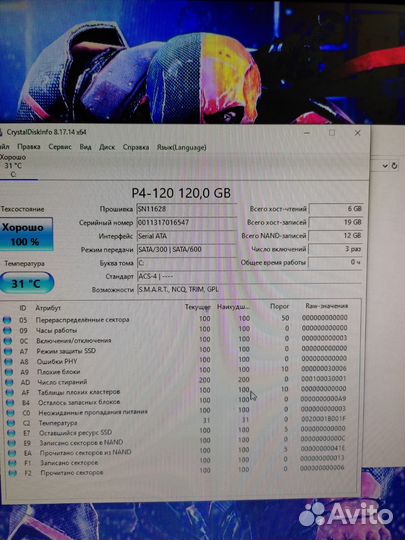Click status icon for Таблицы плохих кластеров row

pyautogui.click(x=9, y=393)
